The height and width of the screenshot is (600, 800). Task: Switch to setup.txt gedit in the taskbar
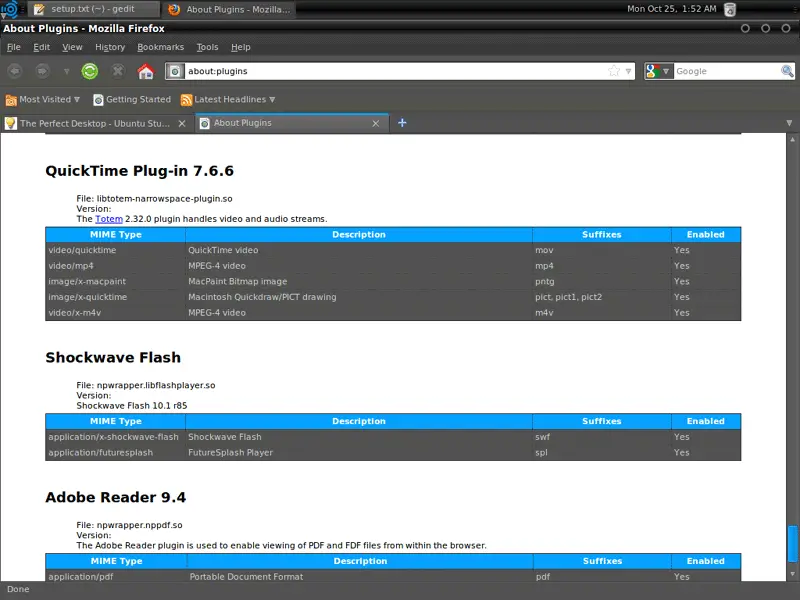tap(93, 9)
